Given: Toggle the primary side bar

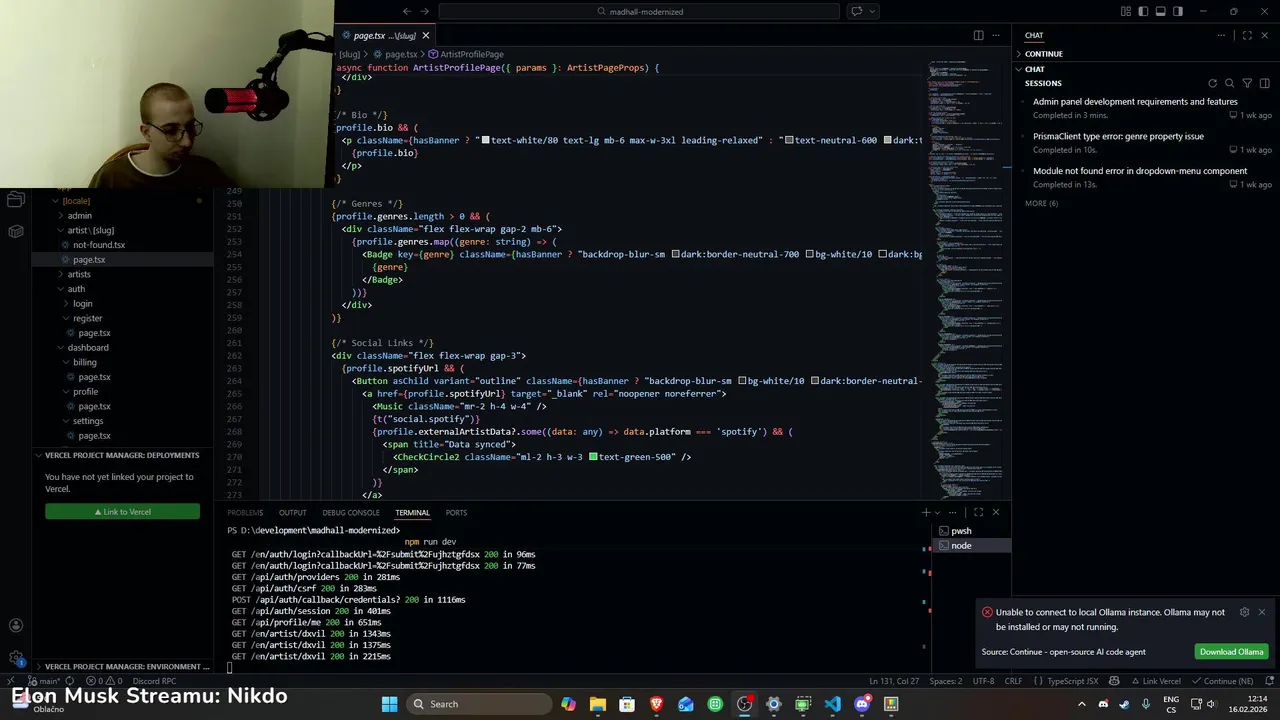Looking at the screenshot, I should pos(1143,11).
